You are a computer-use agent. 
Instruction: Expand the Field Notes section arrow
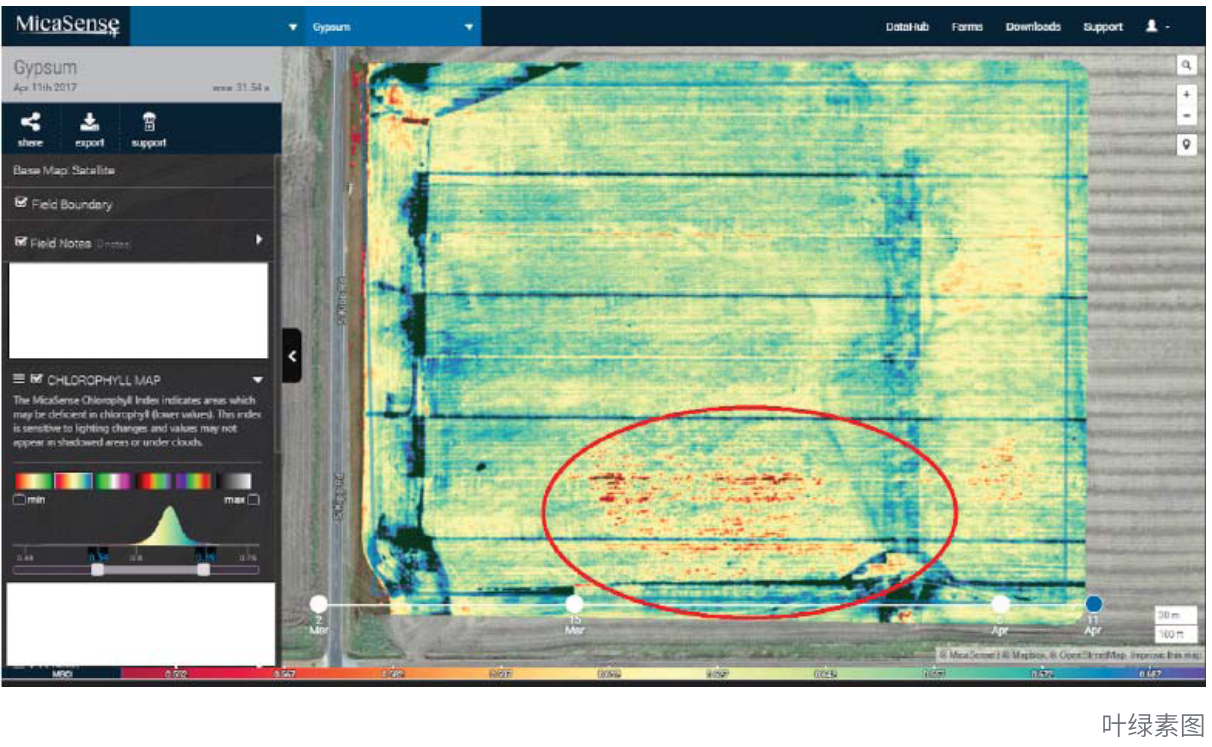[258, 241]
